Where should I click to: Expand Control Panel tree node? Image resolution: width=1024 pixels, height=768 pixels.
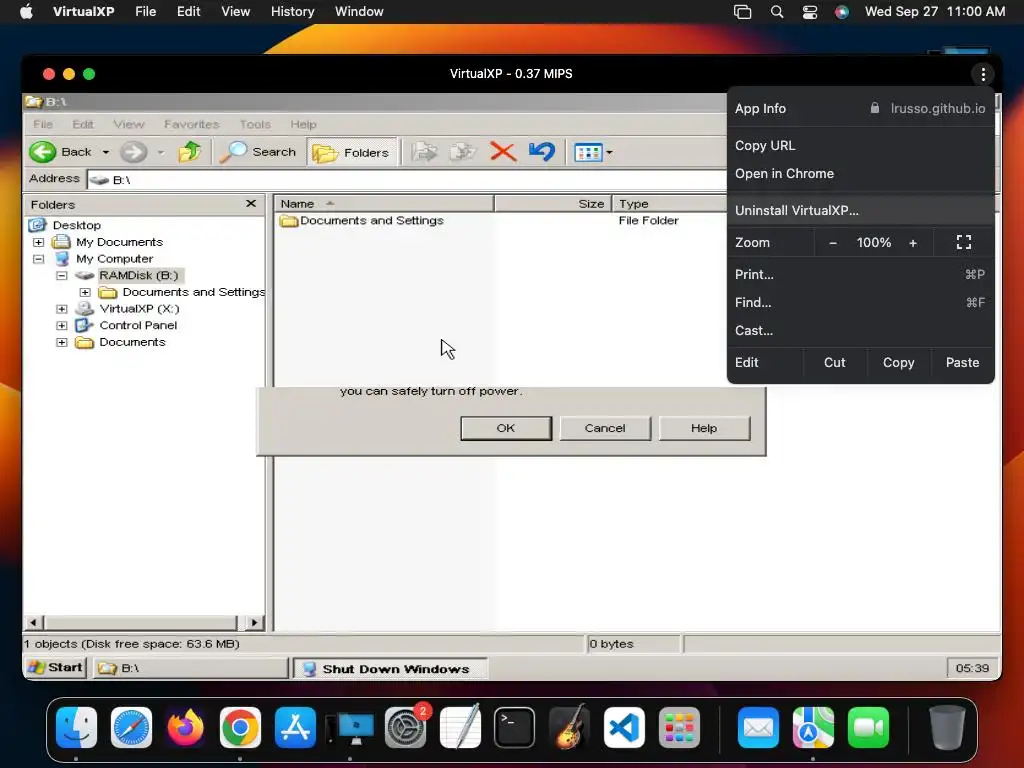point(62,325)
